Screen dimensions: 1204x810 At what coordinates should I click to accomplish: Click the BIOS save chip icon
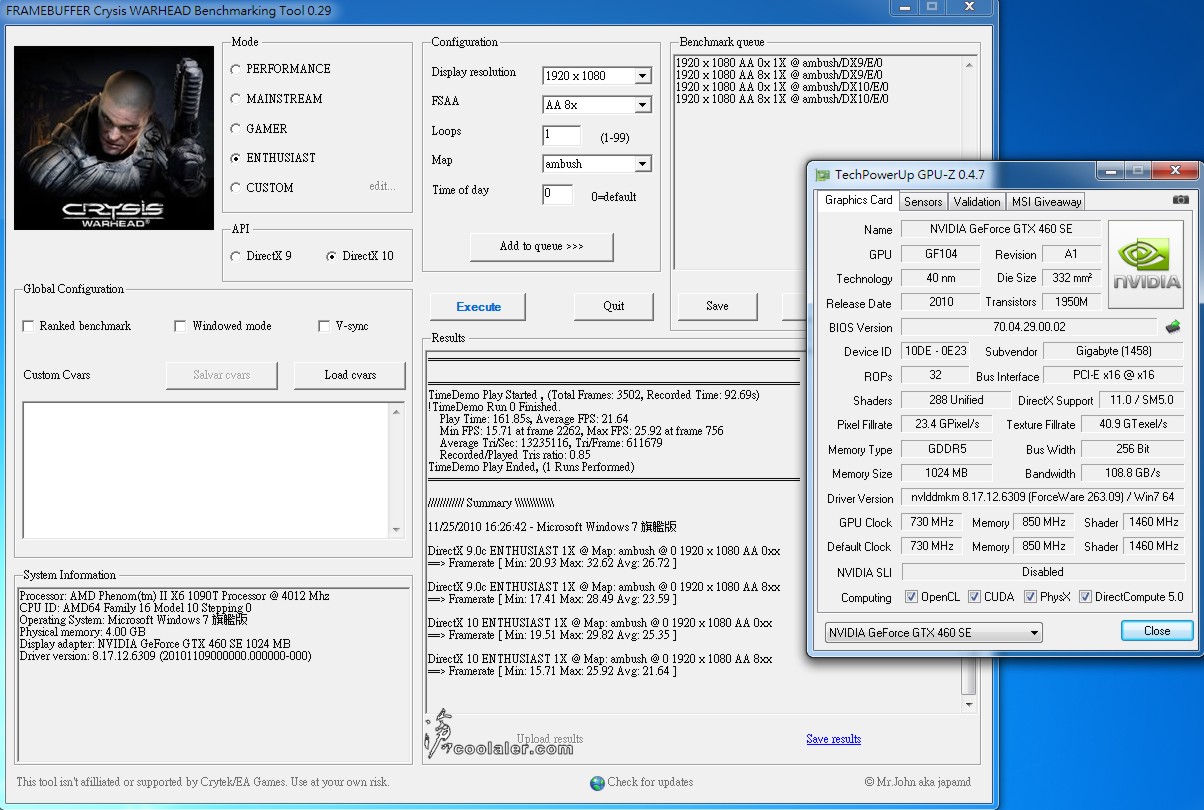tap(1173, 327)
